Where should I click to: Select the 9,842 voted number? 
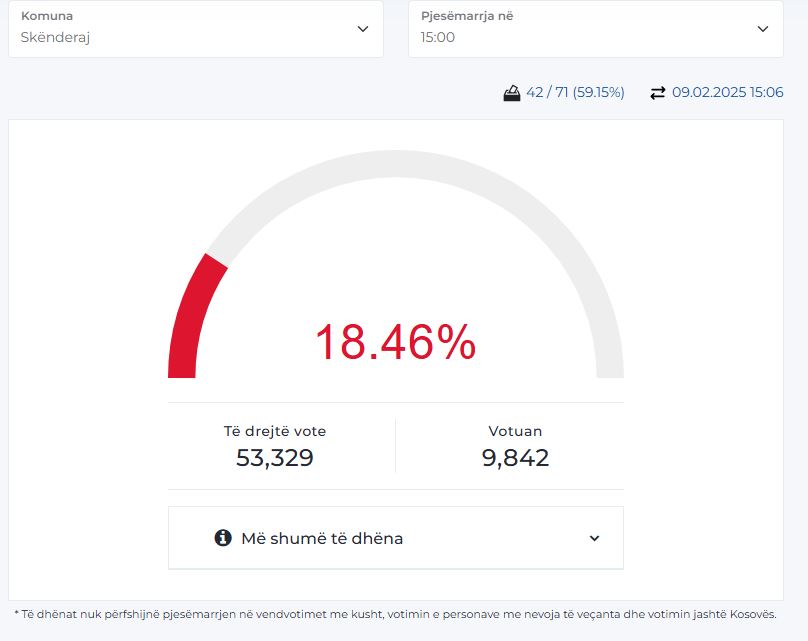coord(515,458)
